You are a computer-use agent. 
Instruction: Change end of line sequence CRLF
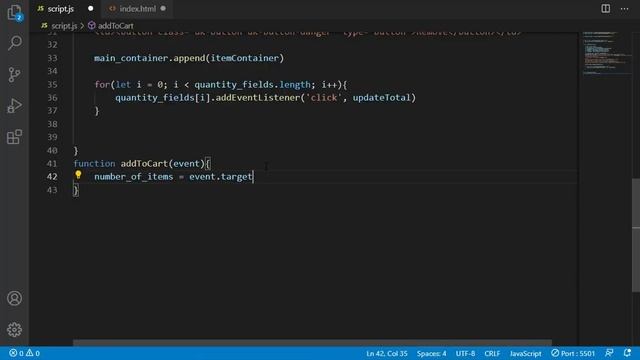tap(492, 353)
